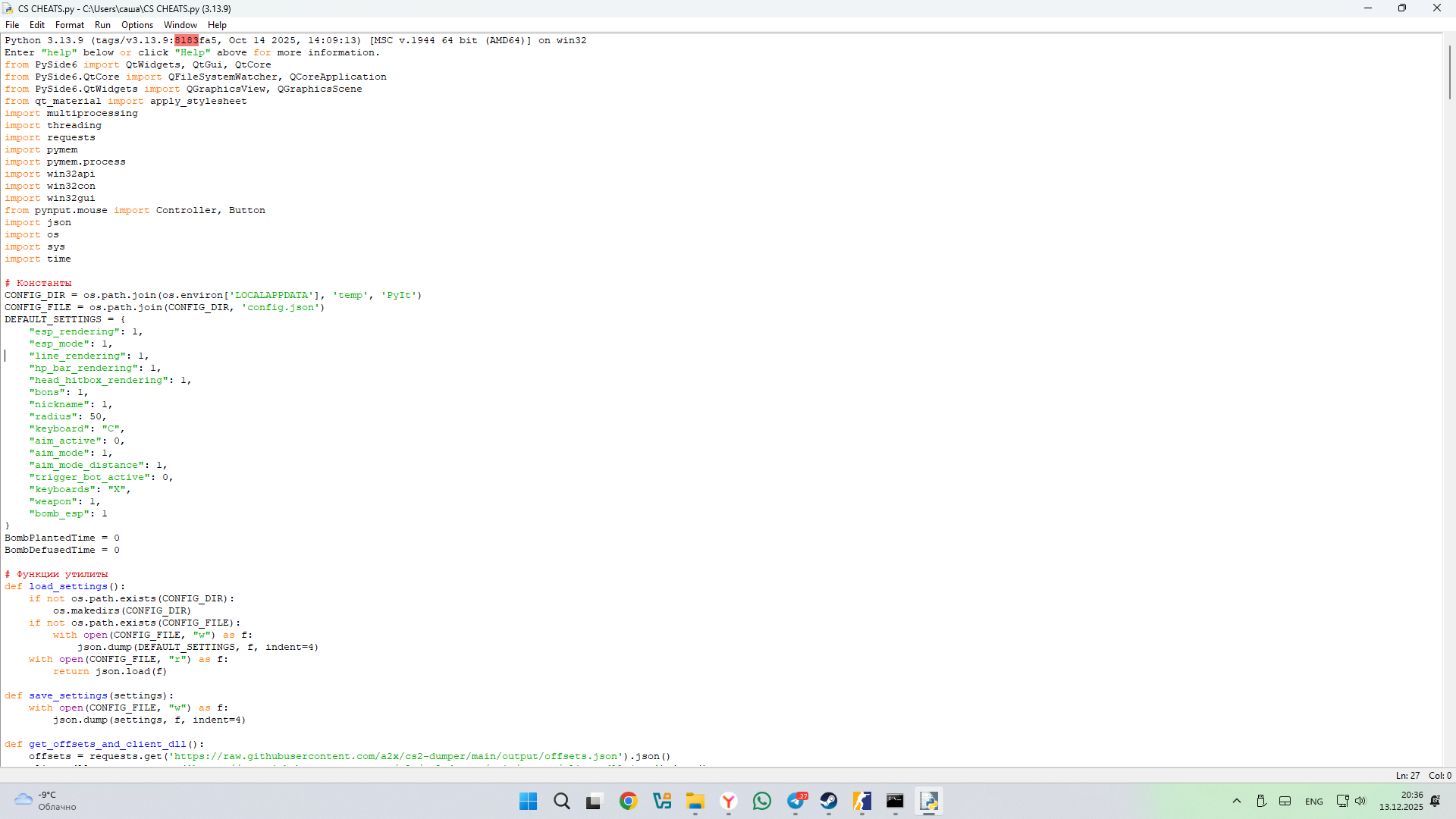Open Telegram with 27 unread badge
1456x819 pixels.
(796, 801)
